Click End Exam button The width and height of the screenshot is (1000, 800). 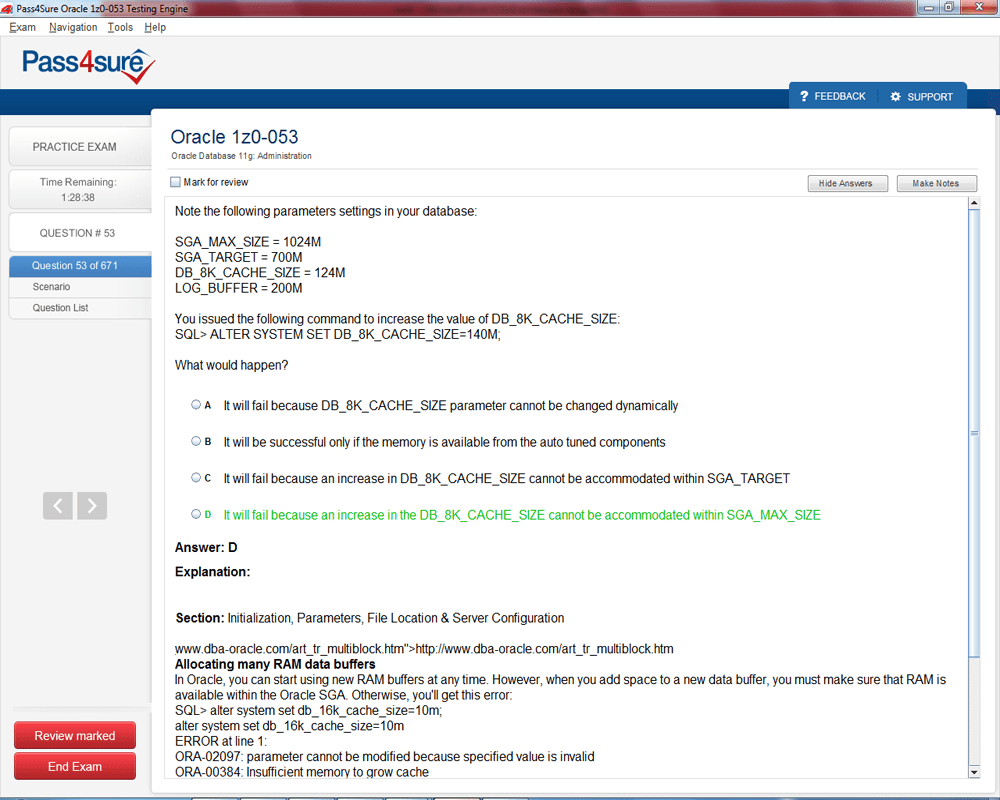75,766
